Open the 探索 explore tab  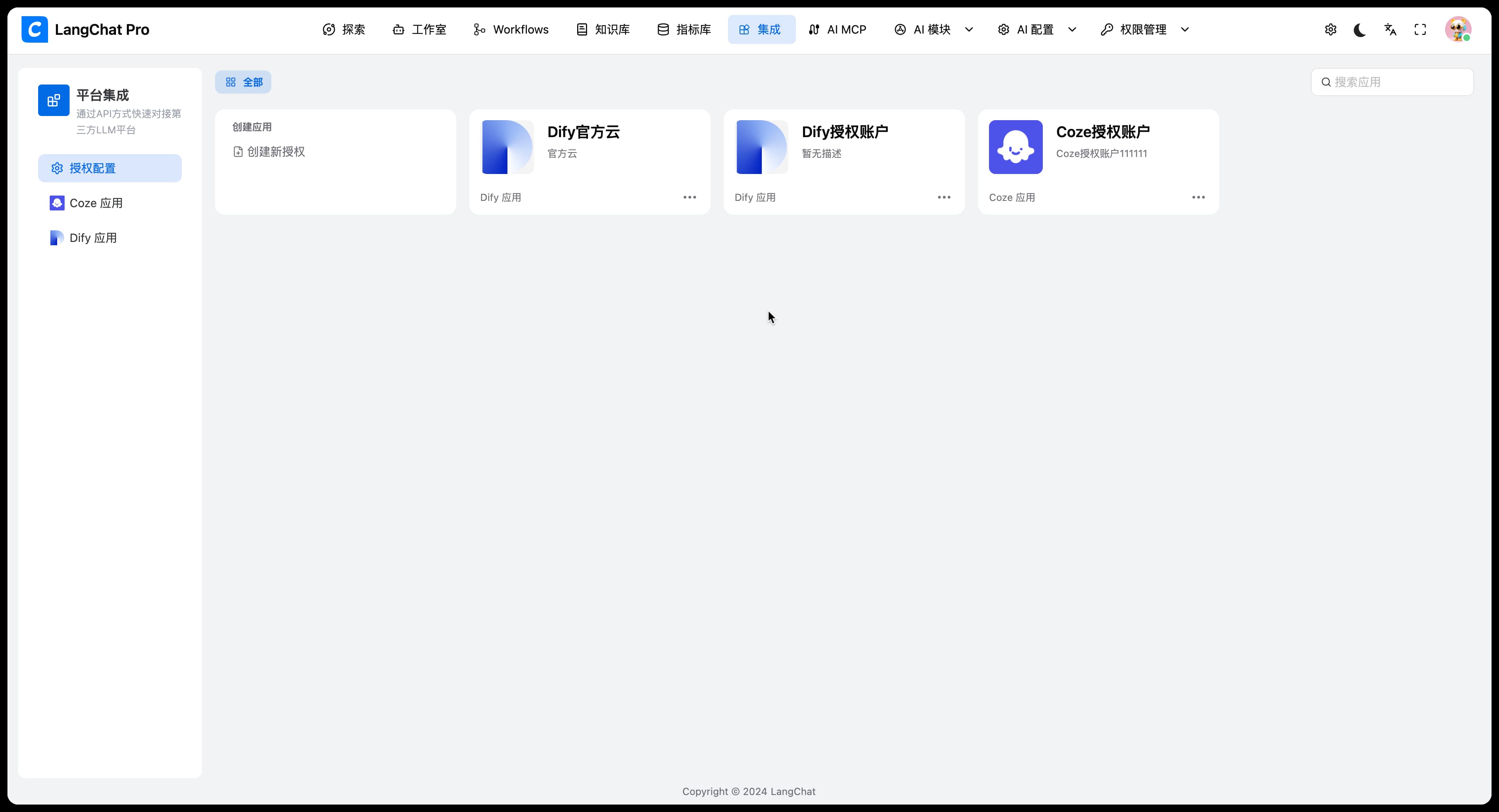344,30
